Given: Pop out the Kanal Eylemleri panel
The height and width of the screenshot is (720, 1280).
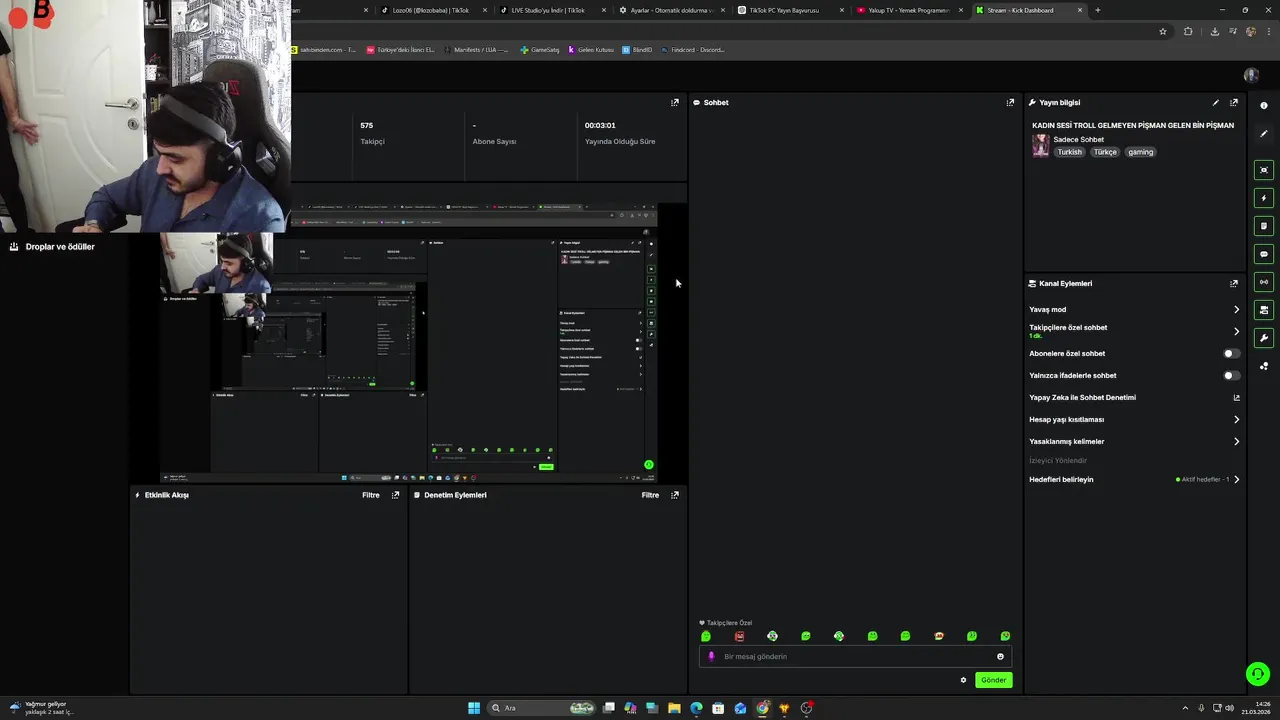Looking at the screenshot, I should click(1234, 283).
